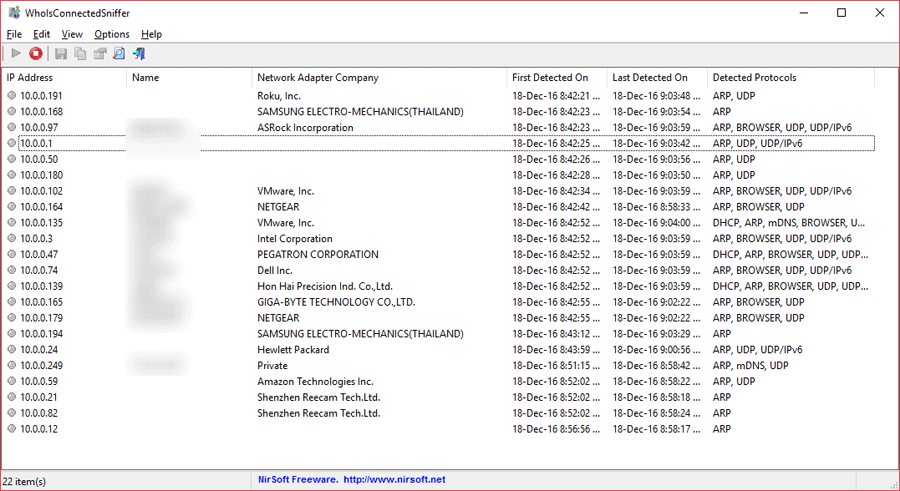This screenshot has width=900, height=491.
Task: Select the PEGATRON CORPORATION company cell
Action: click(x=318, y=254)
